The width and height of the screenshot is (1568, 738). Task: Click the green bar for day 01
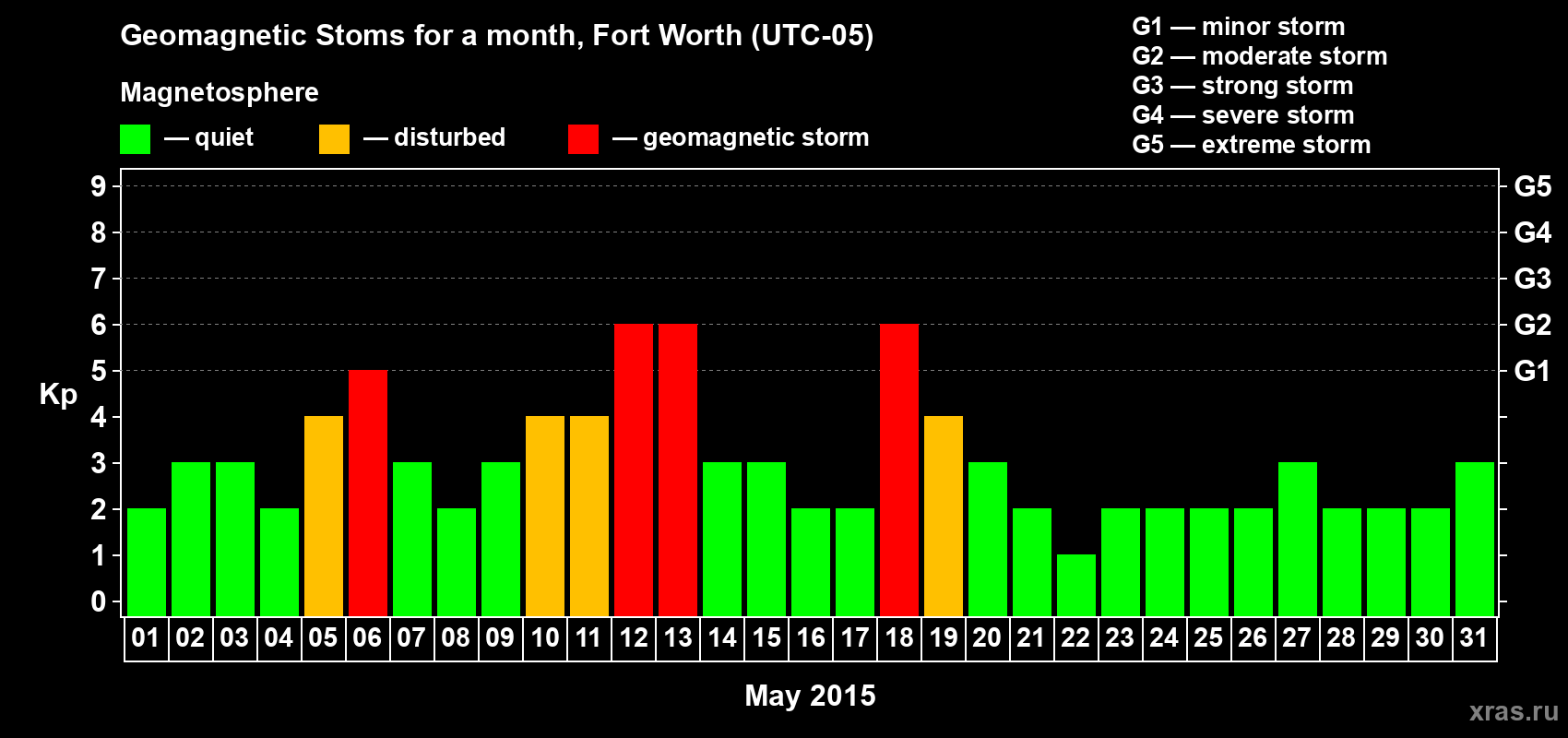(x=147, y=563)
